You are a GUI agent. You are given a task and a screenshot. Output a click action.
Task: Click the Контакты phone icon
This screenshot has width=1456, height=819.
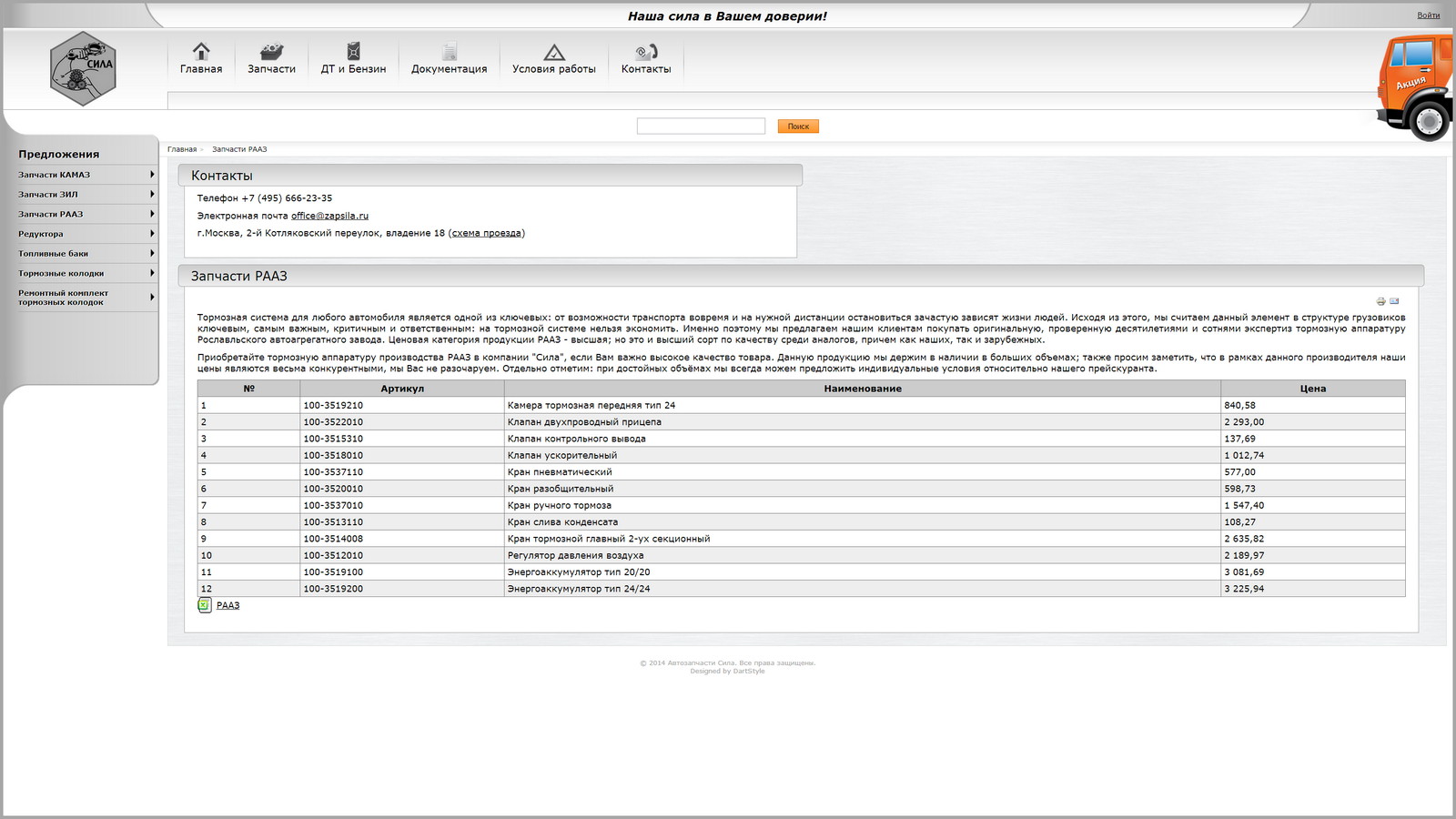coord(645,52)
